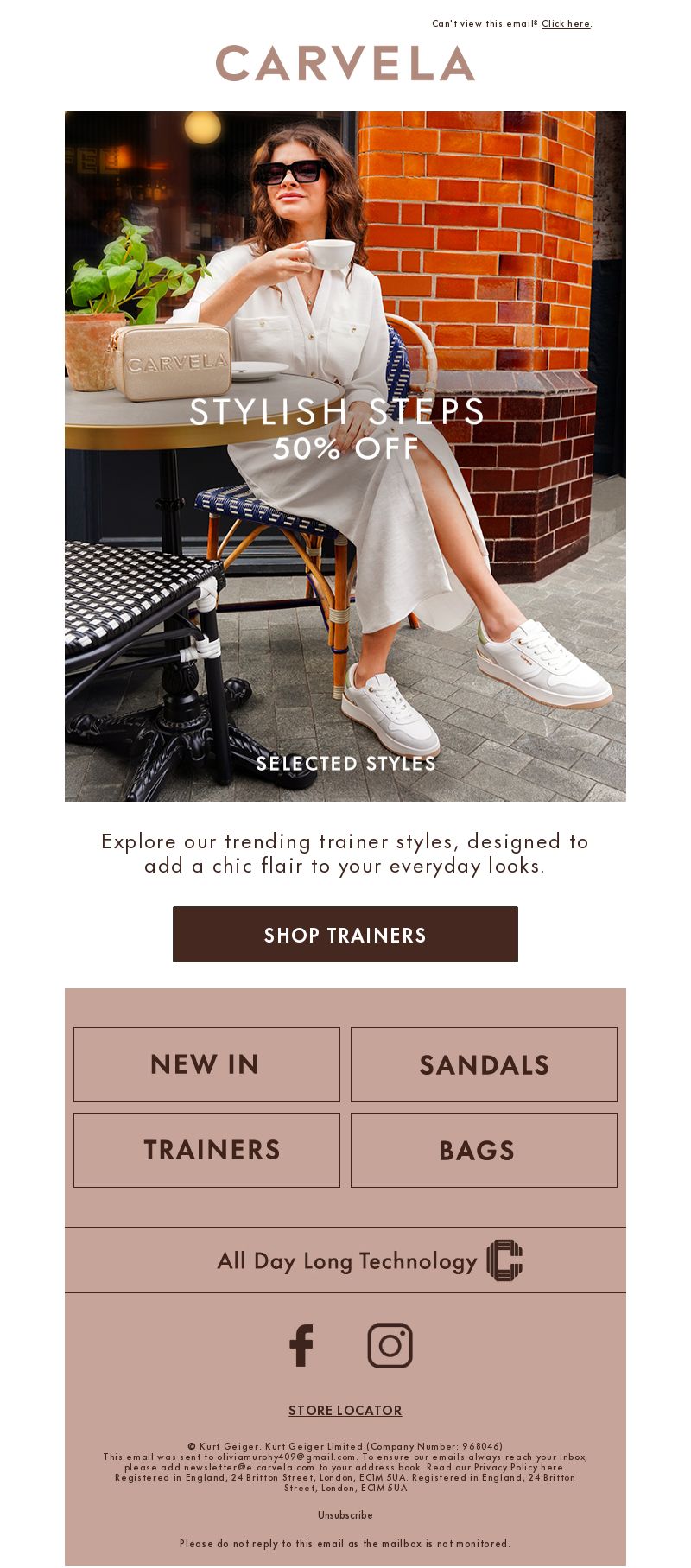Open the Instagram icon link
This screenshot has height=1568, width=691.
[390, 1345]
